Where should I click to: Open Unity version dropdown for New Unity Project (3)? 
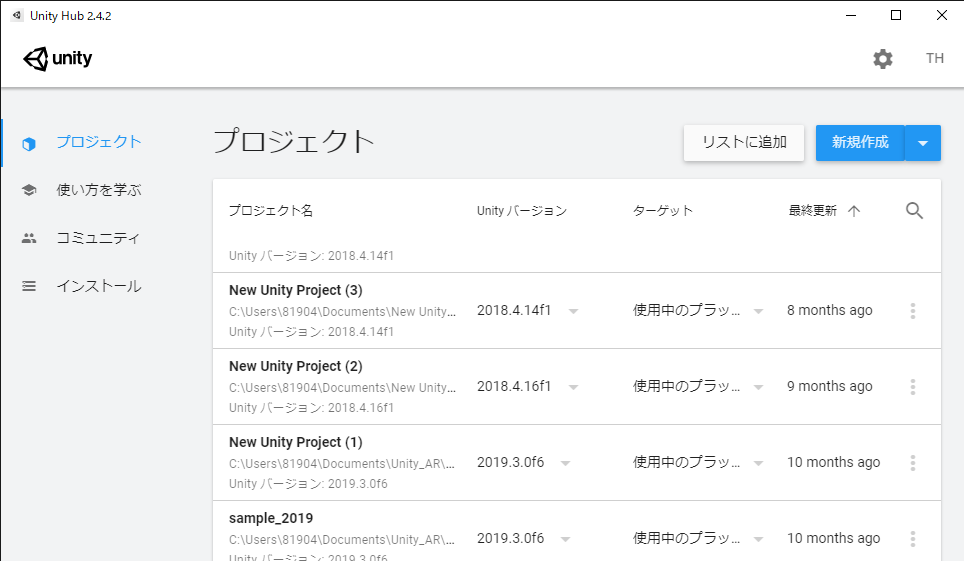(573, 311)
